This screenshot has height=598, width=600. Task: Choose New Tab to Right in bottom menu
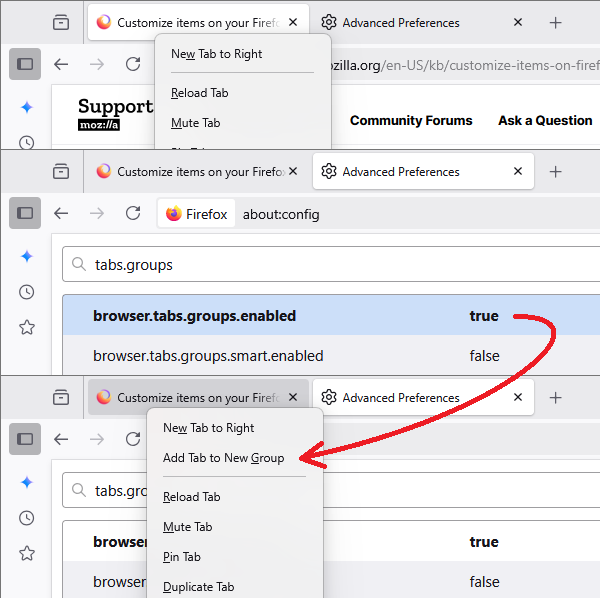click(x=208, y=428)
